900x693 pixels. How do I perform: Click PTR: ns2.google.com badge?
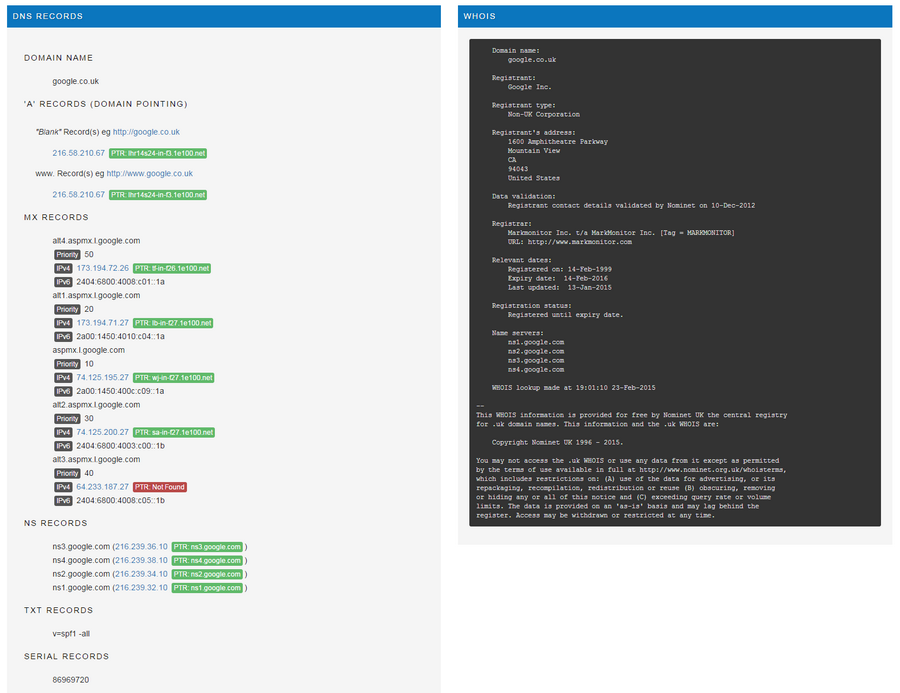(207, 574)
